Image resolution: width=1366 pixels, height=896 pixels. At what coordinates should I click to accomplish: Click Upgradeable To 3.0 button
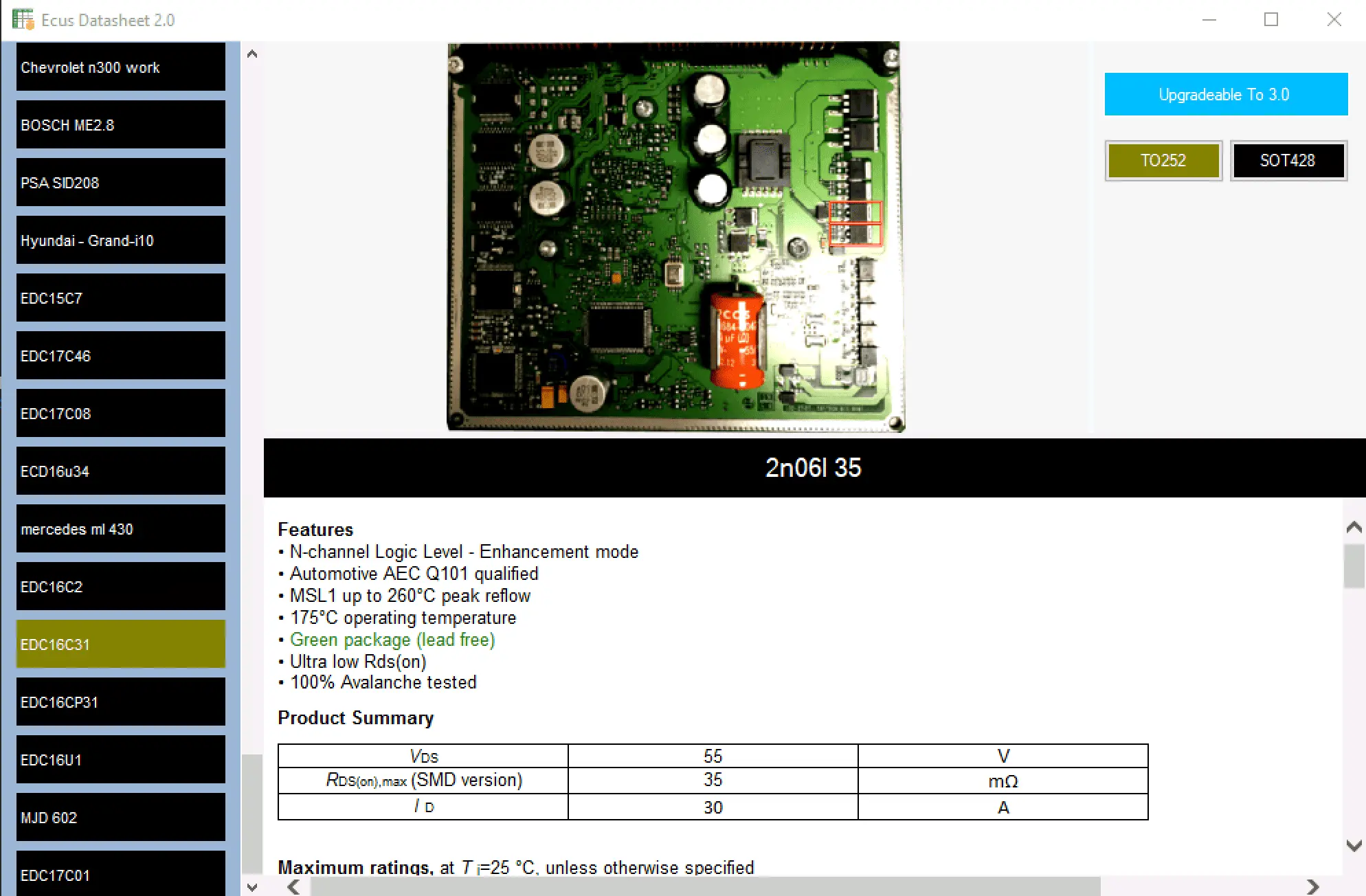(x=1225, y=95)
